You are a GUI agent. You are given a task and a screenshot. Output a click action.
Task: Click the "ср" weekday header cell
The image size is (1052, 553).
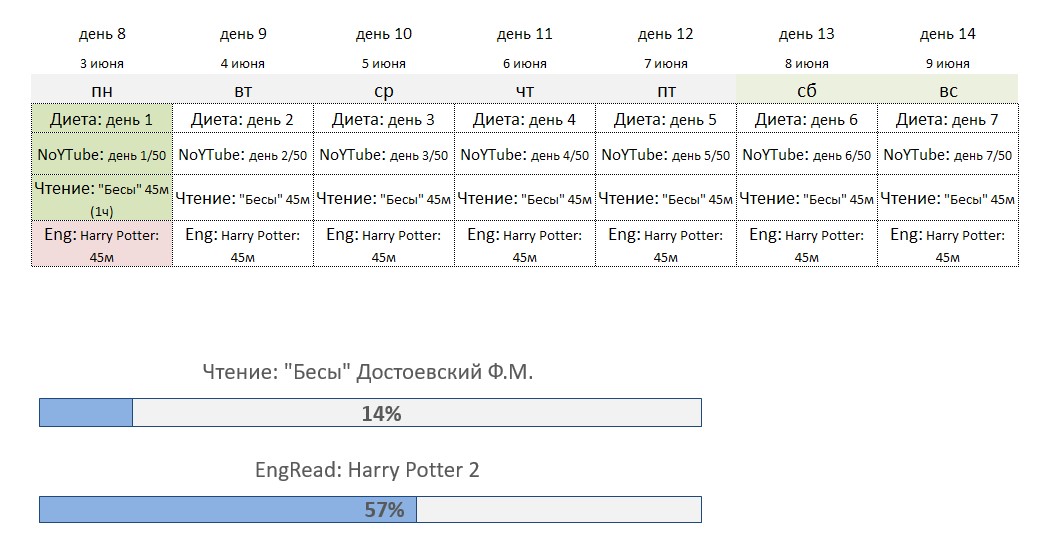click(384, 90)
